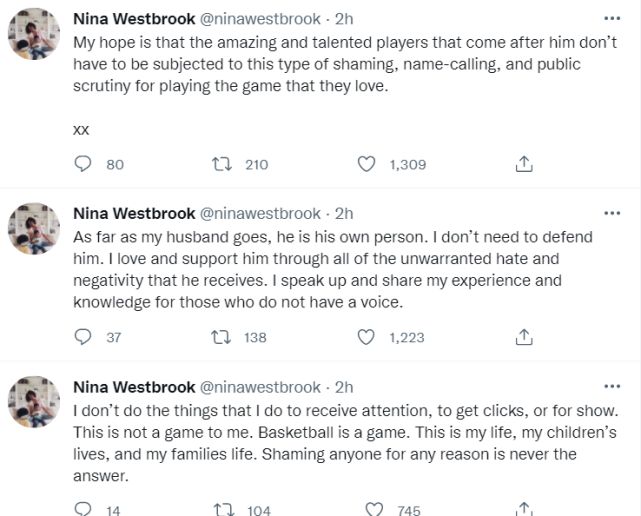
Task: Reply to the tweet with 80 replies
Action: coord(84,164)
